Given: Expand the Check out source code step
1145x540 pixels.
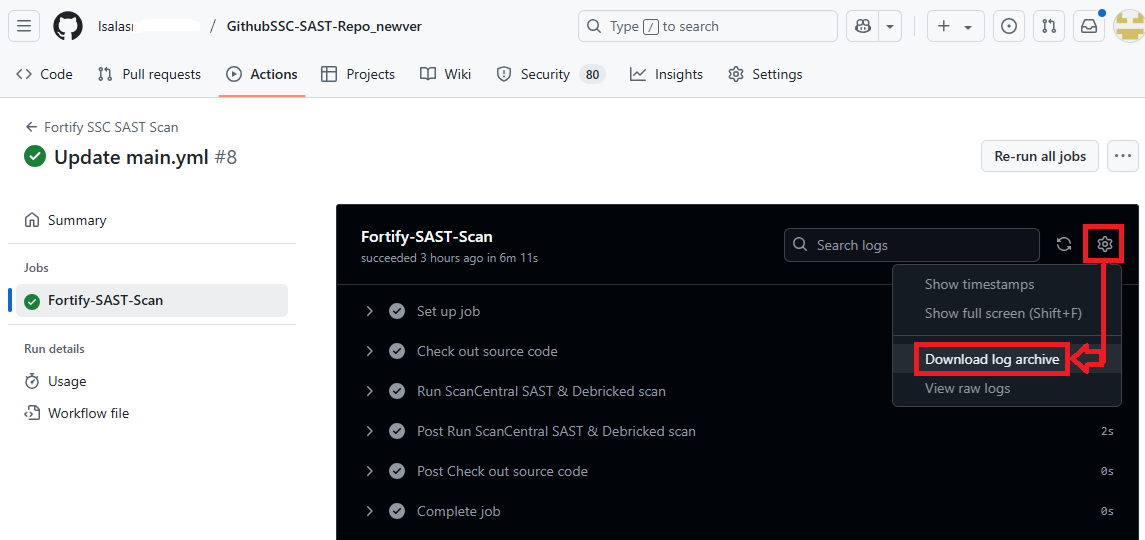Looking at the screenshot, I should (x=369, y=351).
